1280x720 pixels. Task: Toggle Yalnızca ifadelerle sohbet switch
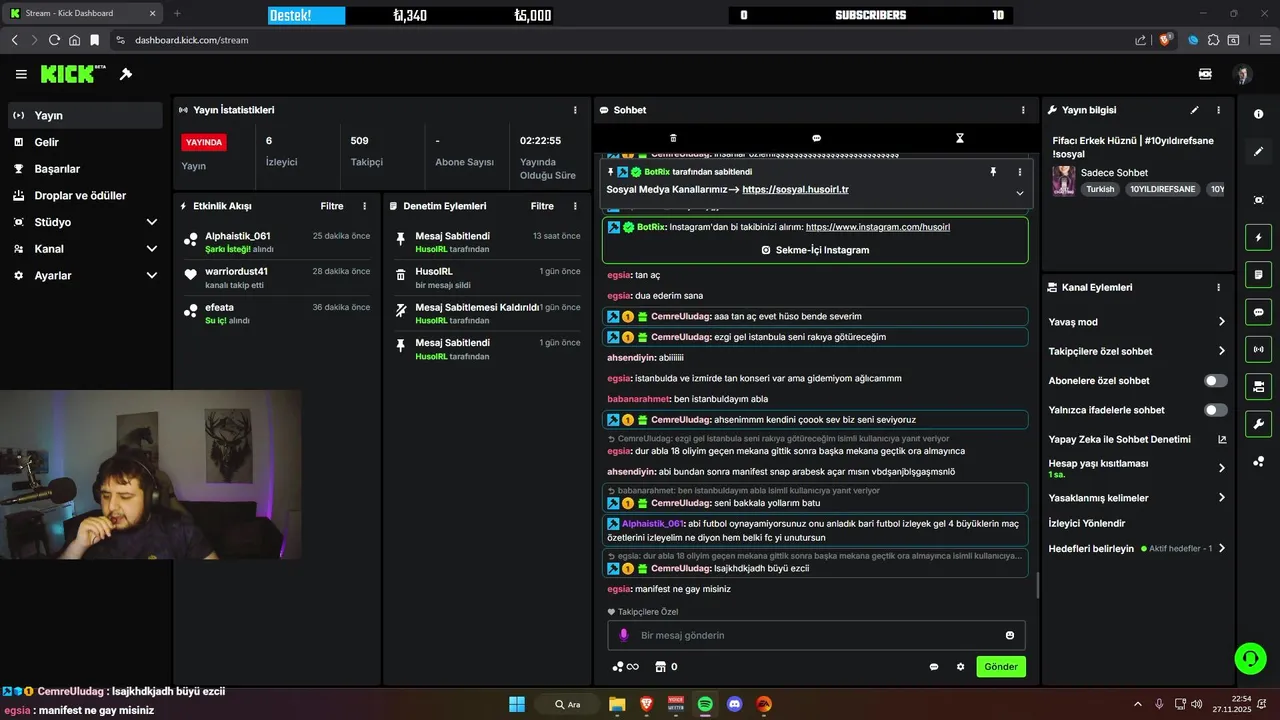(x=1215, y=410)
